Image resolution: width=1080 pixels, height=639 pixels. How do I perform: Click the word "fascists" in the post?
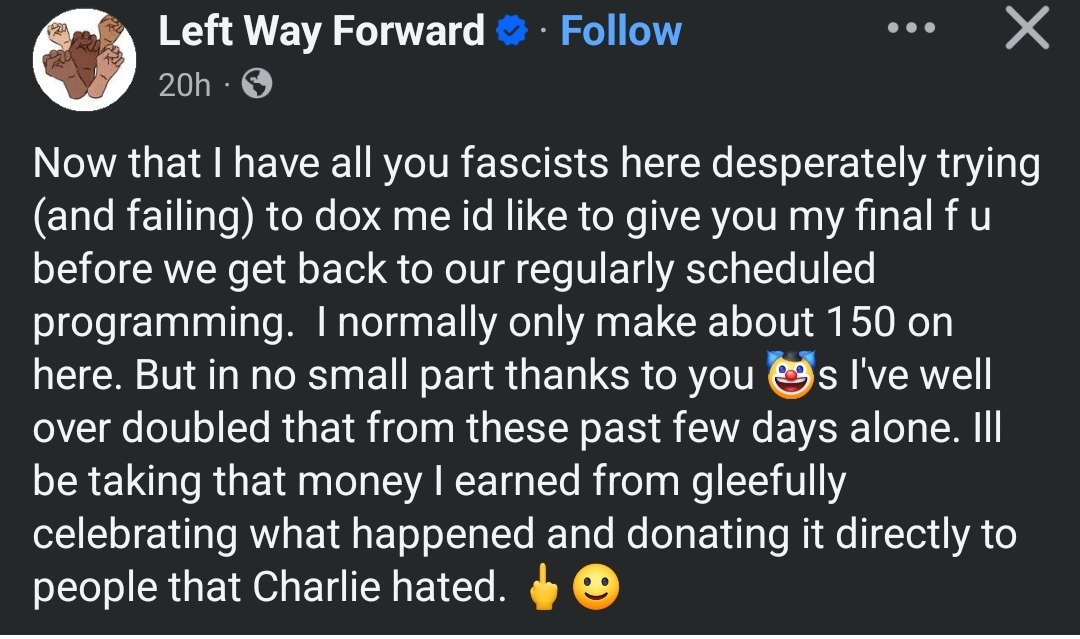(x=534, y=164)
